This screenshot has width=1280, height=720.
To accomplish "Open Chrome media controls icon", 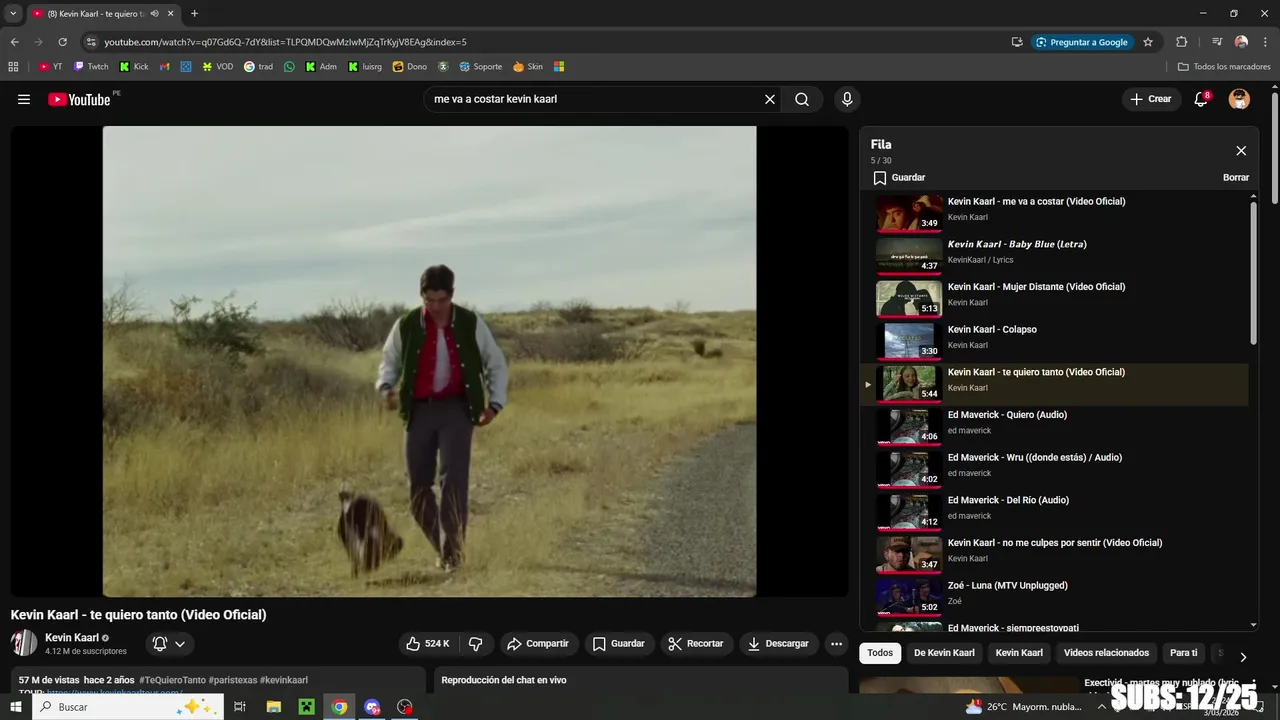I will pos(1217,42).
